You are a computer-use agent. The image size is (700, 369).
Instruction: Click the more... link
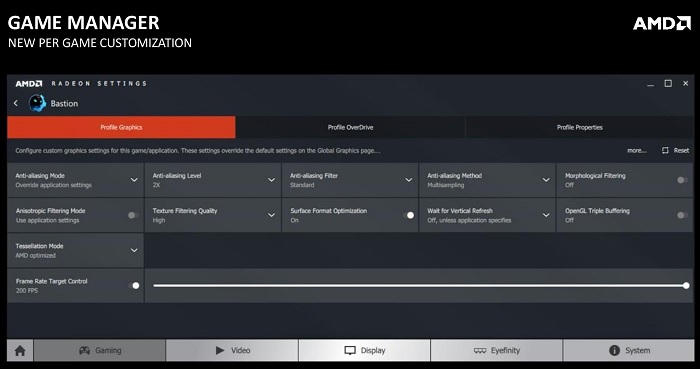[x=637, y=150]
